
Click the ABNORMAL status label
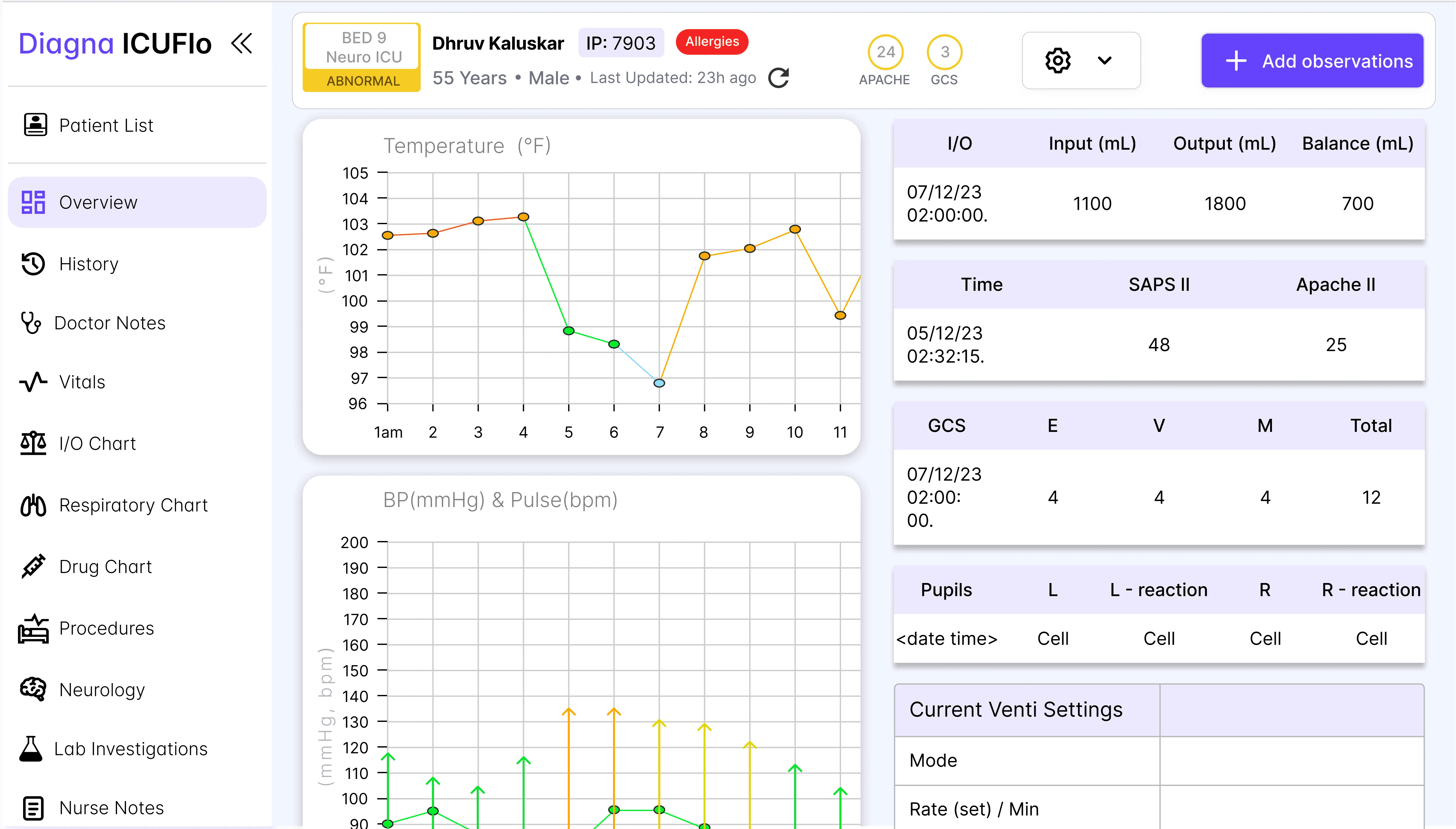(363, 81)
